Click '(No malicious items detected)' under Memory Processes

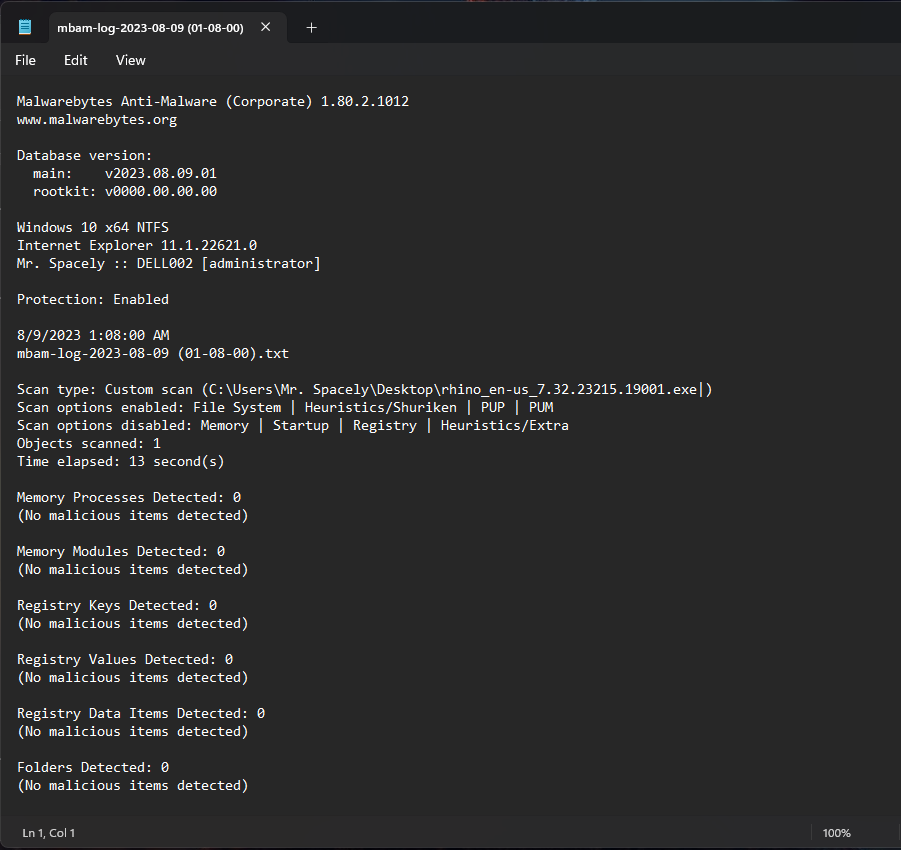(x=133, y=516)
